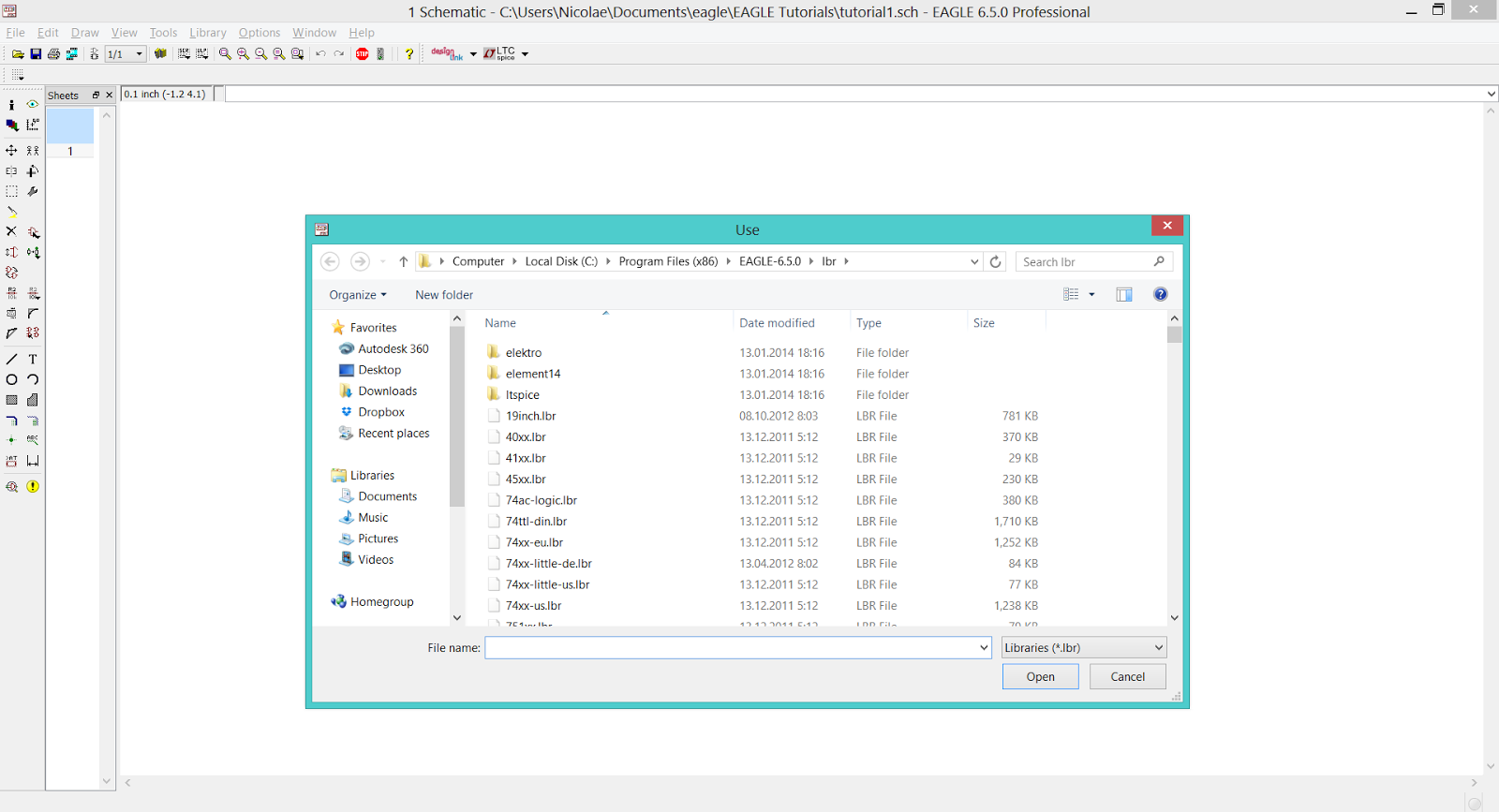The width and height of the screenshot is (1499, 812).
Task: Click the Zoom in icon
Action: coord(243,54)
